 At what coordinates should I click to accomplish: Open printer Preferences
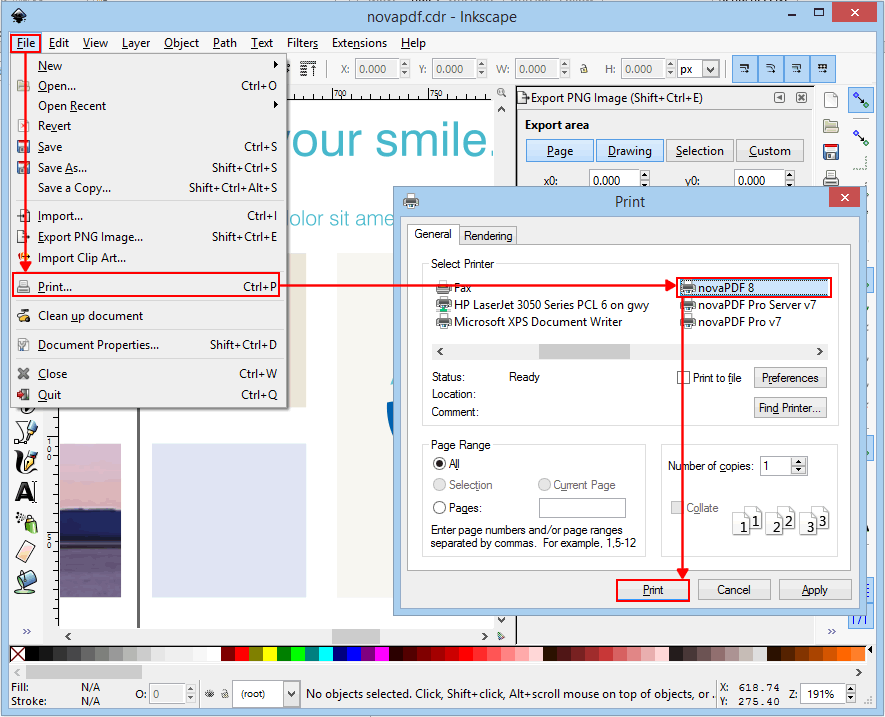click(790, 378)
